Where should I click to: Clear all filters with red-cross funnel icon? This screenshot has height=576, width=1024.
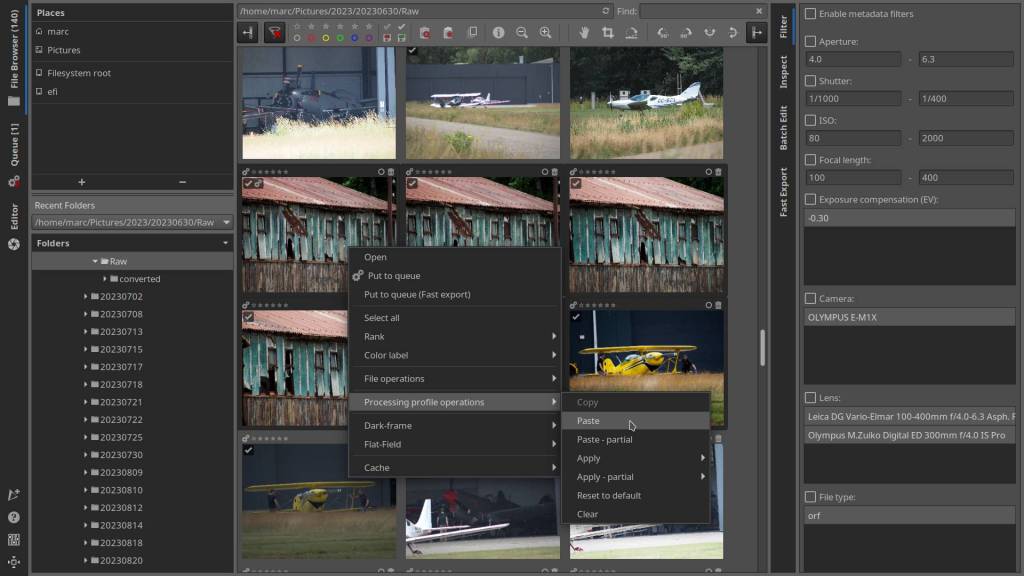pyautogui.click(x=275, y=33)
